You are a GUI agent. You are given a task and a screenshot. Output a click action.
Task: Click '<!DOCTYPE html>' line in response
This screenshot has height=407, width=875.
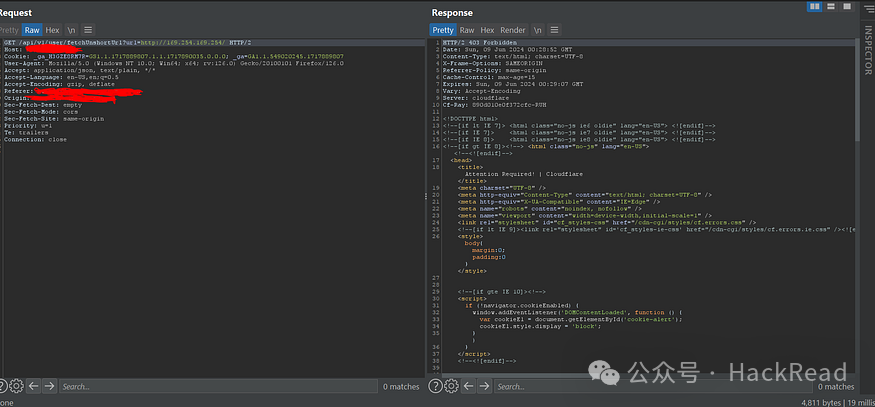click(x=470, y=119)
